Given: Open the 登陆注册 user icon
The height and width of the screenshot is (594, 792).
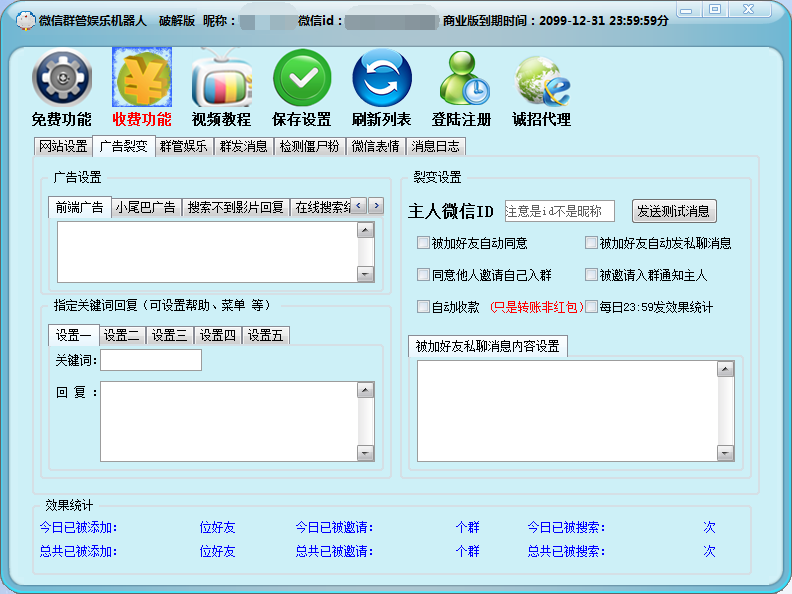Looking at the screenshot, I should click(464, 78).
